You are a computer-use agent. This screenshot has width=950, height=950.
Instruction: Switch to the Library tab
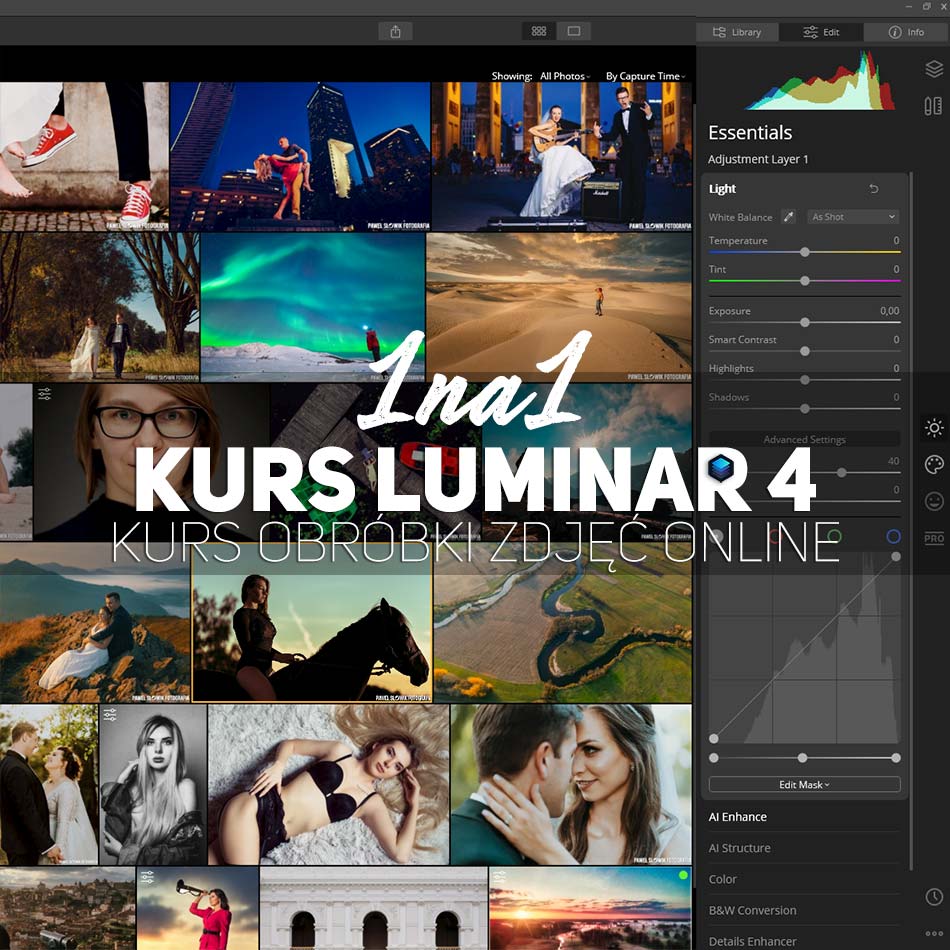(737, 32)
